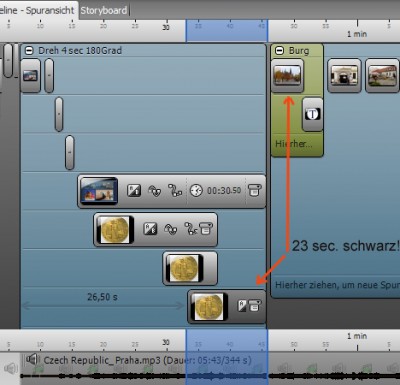Click the 1 min marker on top ruler
The width and height of the screenshot is (400, 385).
pyautogui.click(x=357, y=34)
